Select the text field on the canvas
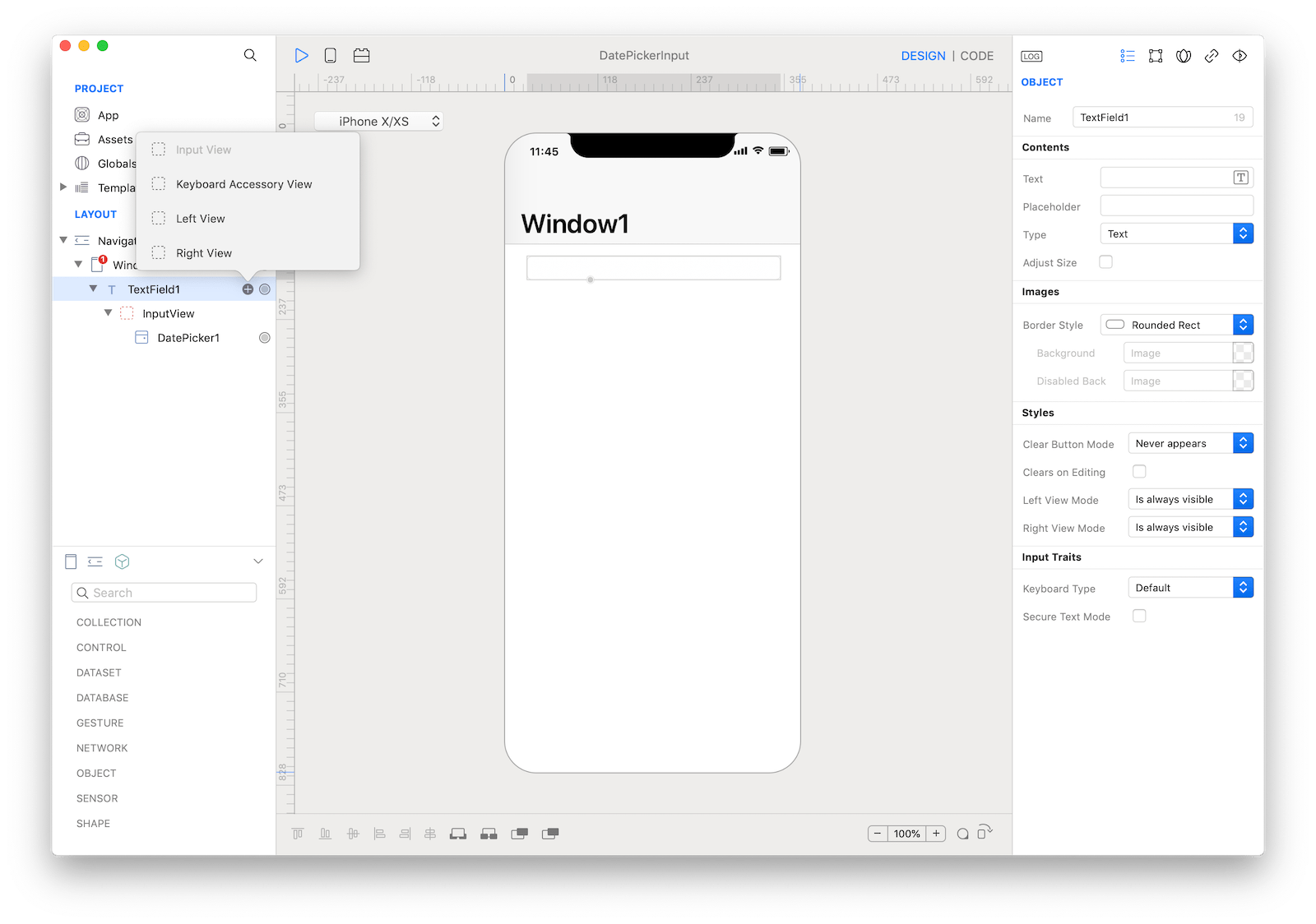 [653, 268]
